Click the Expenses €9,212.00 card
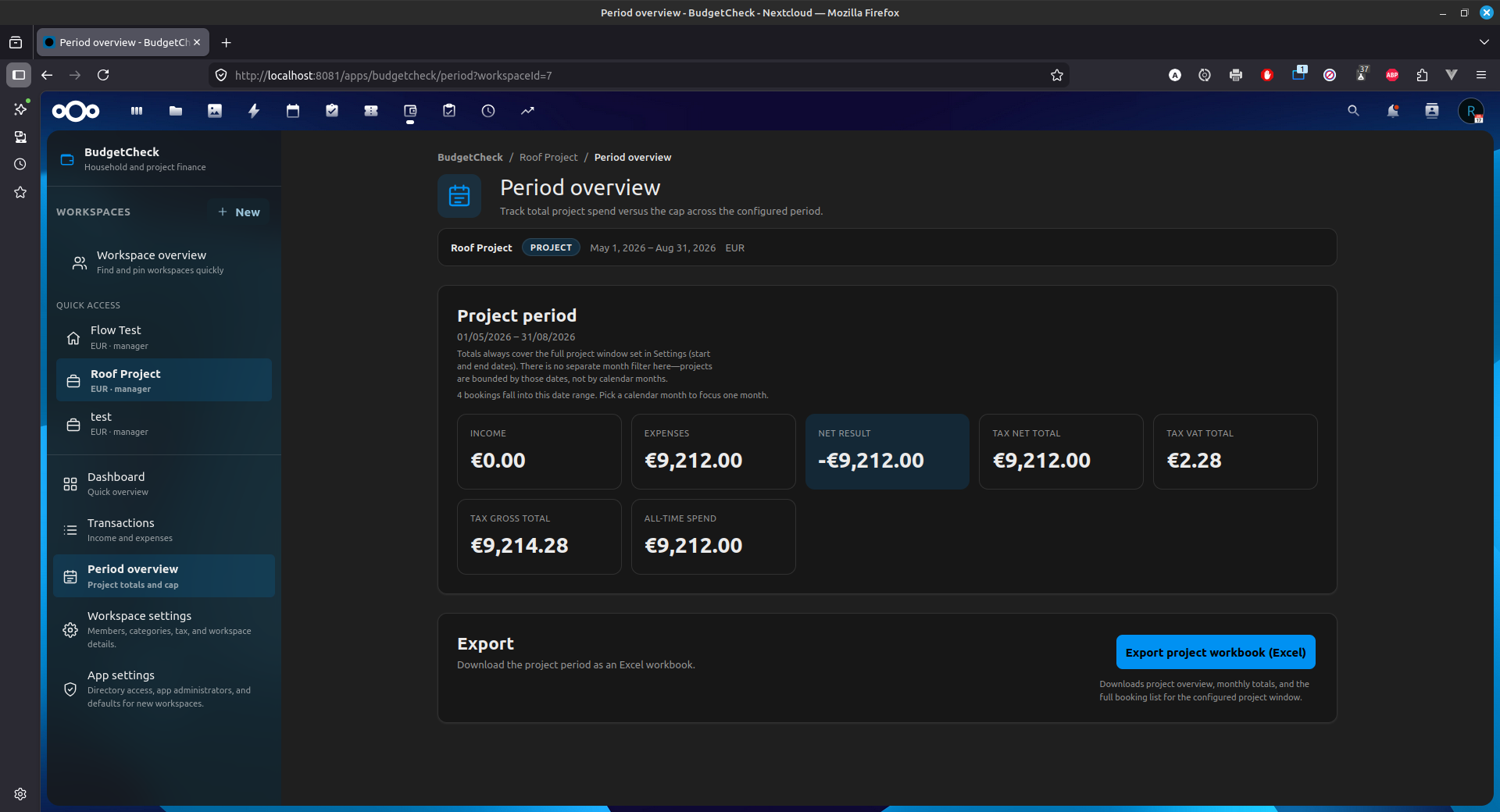The height and width of the screenshot is (812, 1500). pos(713,451)
